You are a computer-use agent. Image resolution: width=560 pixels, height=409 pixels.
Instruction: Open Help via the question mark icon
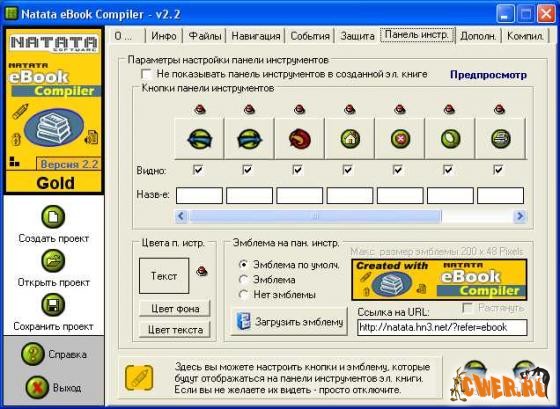pyautogui.click(x=32, y=354)
